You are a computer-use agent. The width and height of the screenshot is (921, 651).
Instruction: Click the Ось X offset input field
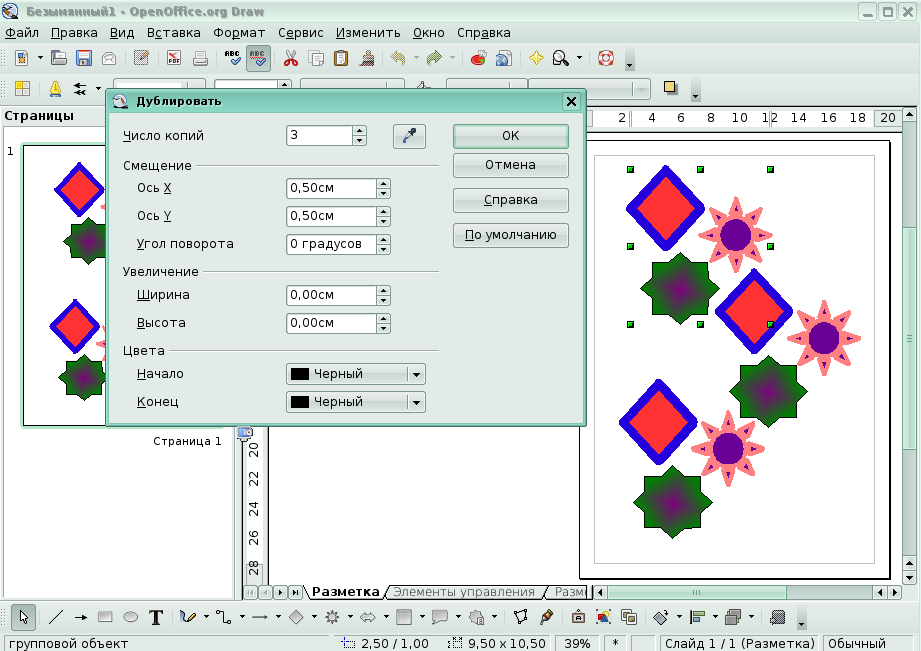[331, 188]
